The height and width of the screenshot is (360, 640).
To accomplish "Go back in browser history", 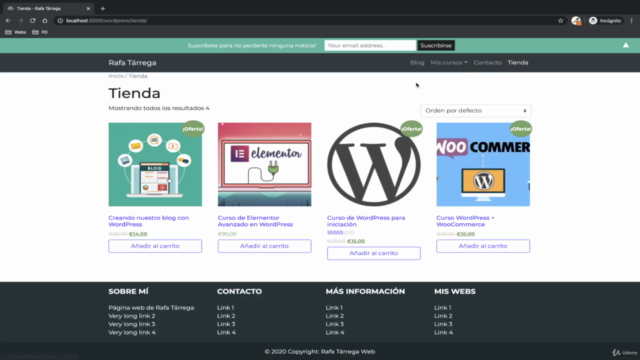I will click(x=8, y=20).
